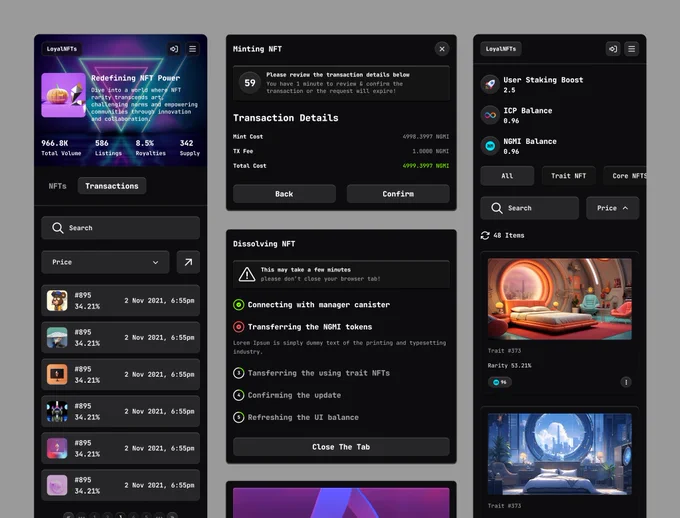The height and width of the screenshot is (518, 680).
Task: Click step 5 circle for Refreshing UI balance
Action: (239, 417)
